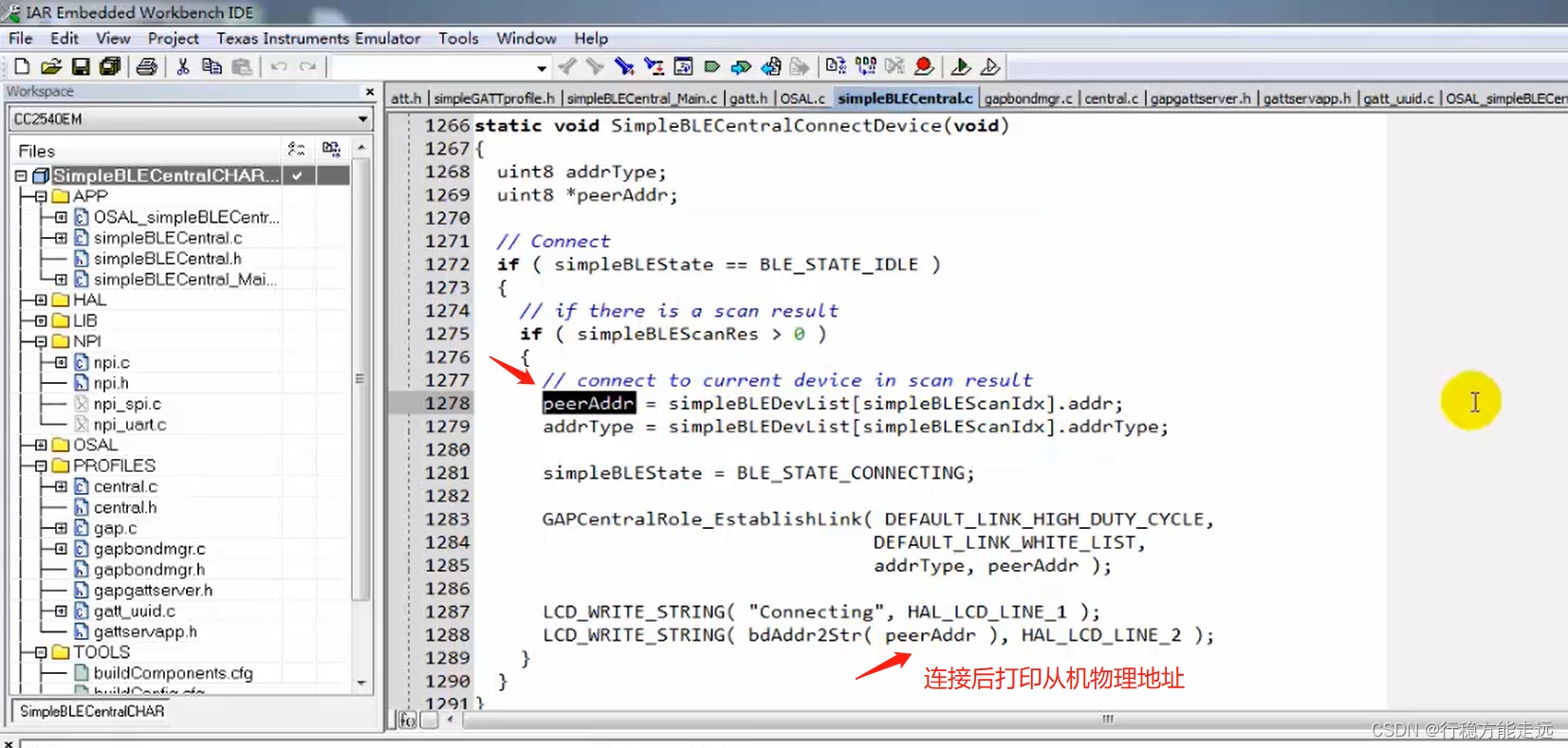1568x748 pixels.
Task: Collapse the SimpleBLECentralCHAR project node
Action: pos(21,176)
